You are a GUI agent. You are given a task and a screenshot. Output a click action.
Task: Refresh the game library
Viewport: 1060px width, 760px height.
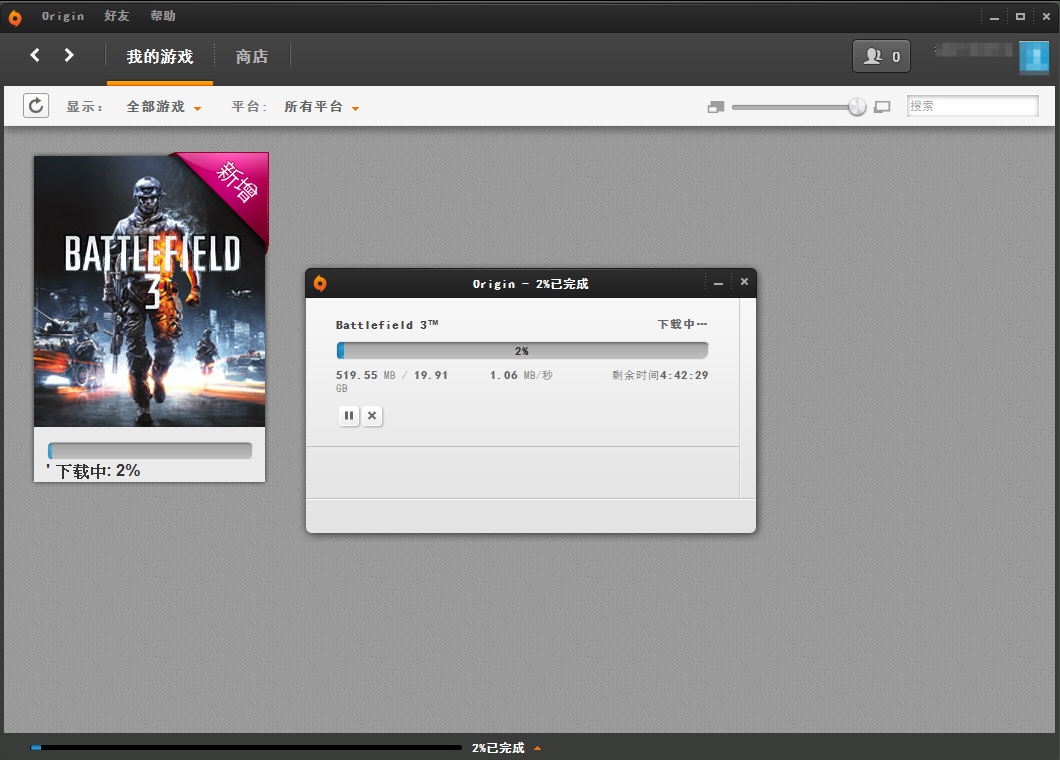[36, 105]
